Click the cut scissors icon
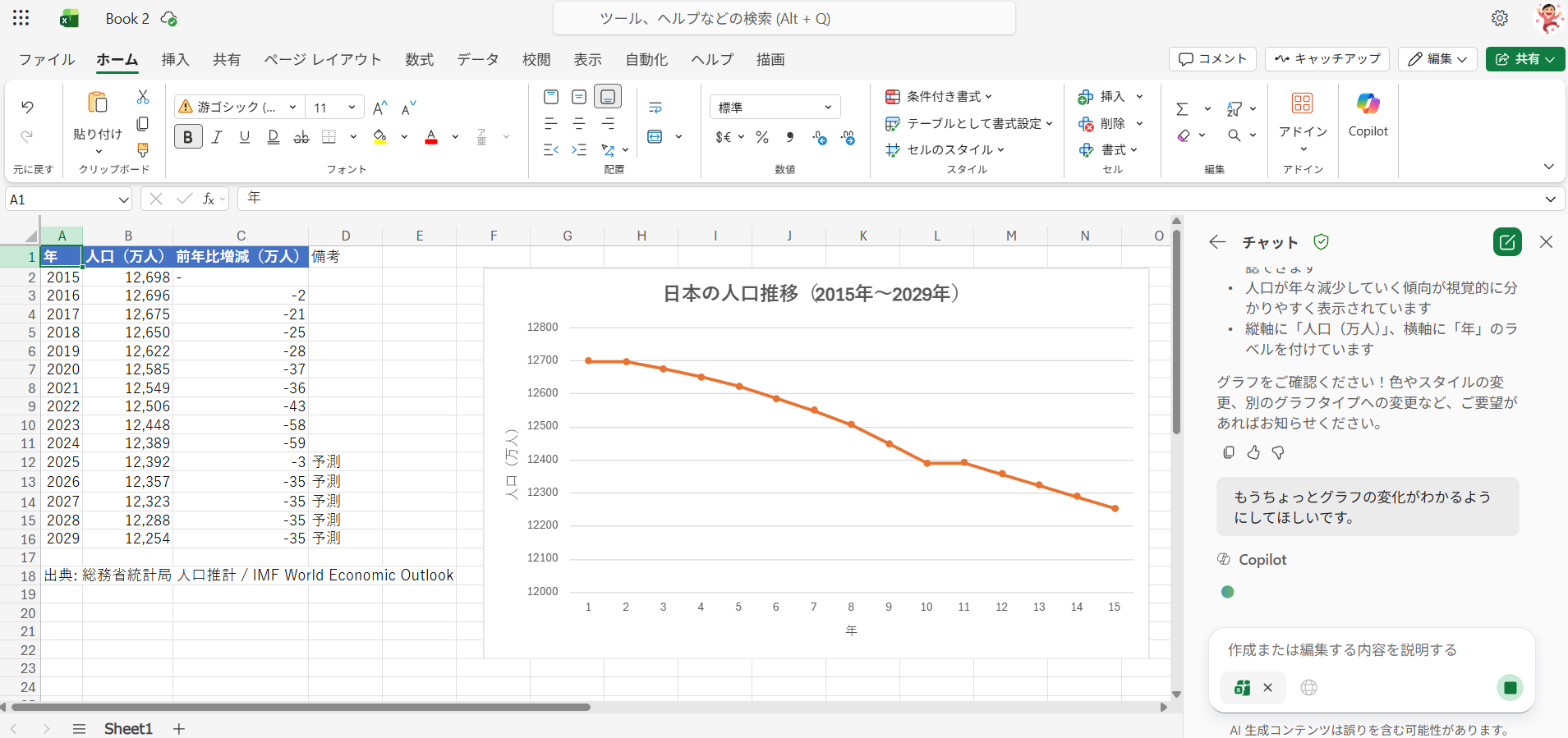The image size is (1568, 738). pos(143,97)
